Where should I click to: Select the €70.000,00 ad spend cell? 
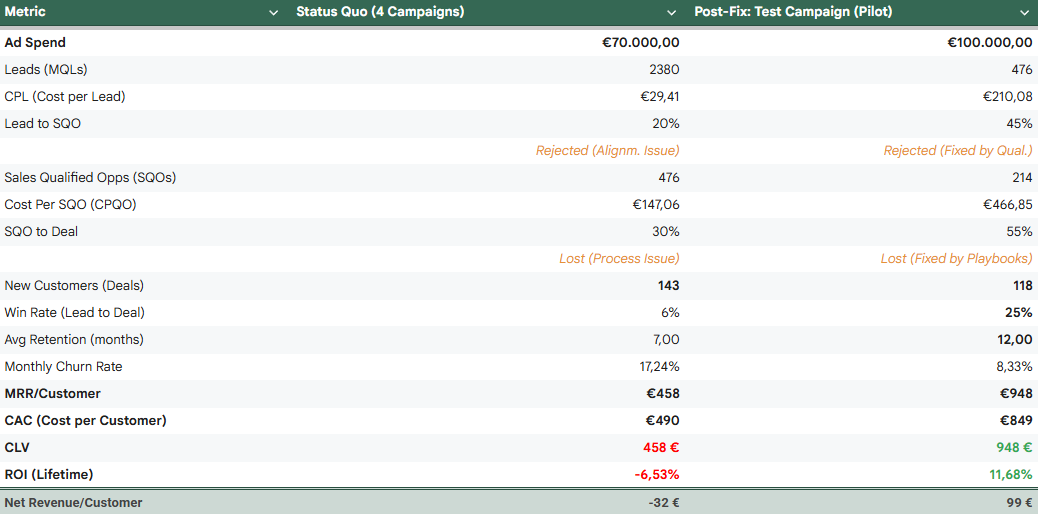640,42
